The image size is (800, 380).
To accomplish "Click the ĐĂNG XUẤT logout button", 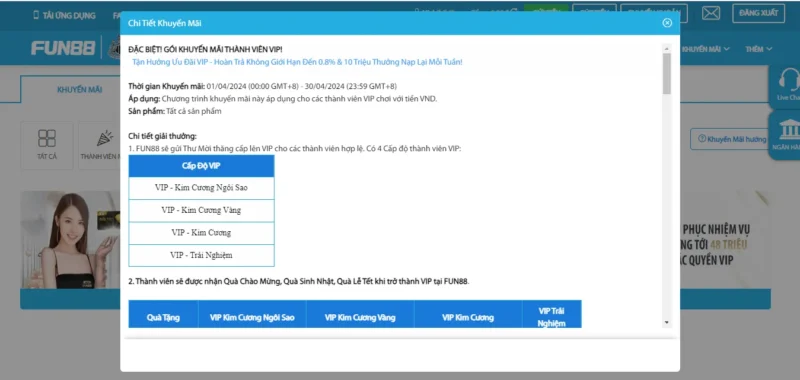I will [759, 13].
